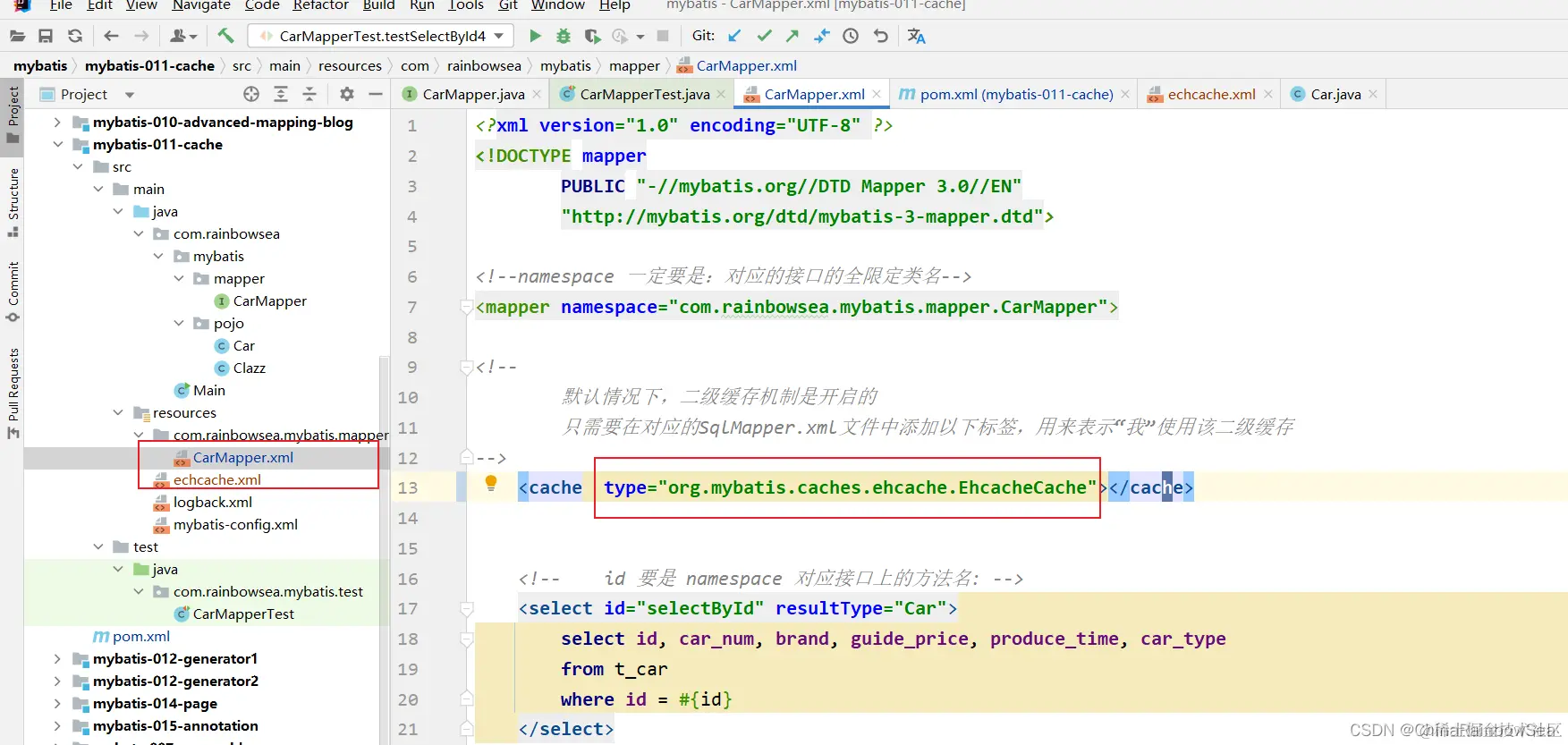
Task: Open the Git menu
Action: point(508,5)
